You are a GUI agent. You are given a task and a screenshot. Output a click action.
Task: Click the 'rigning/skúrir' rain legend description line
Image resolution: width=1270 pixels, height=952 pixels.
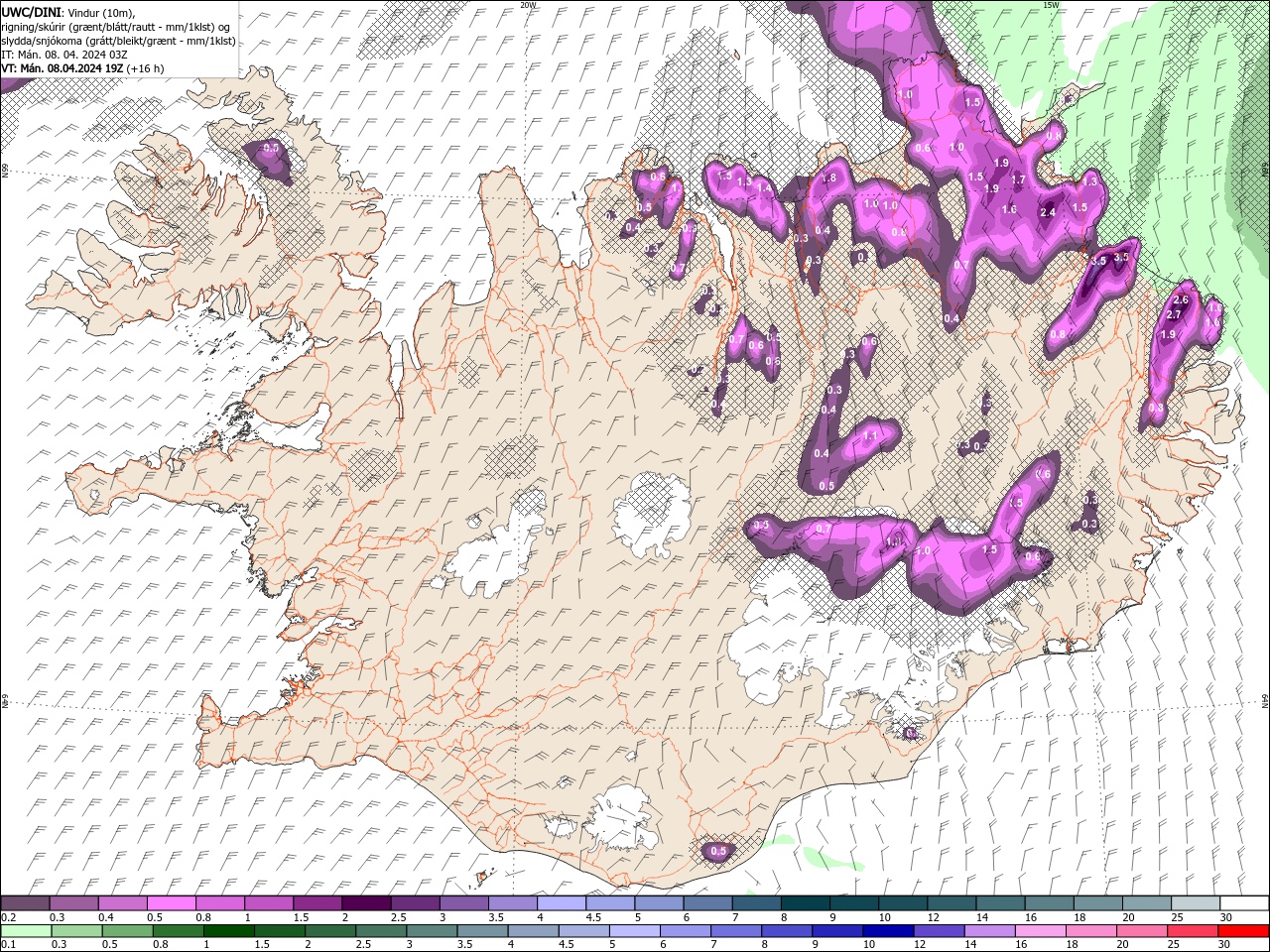click(116, 27)
